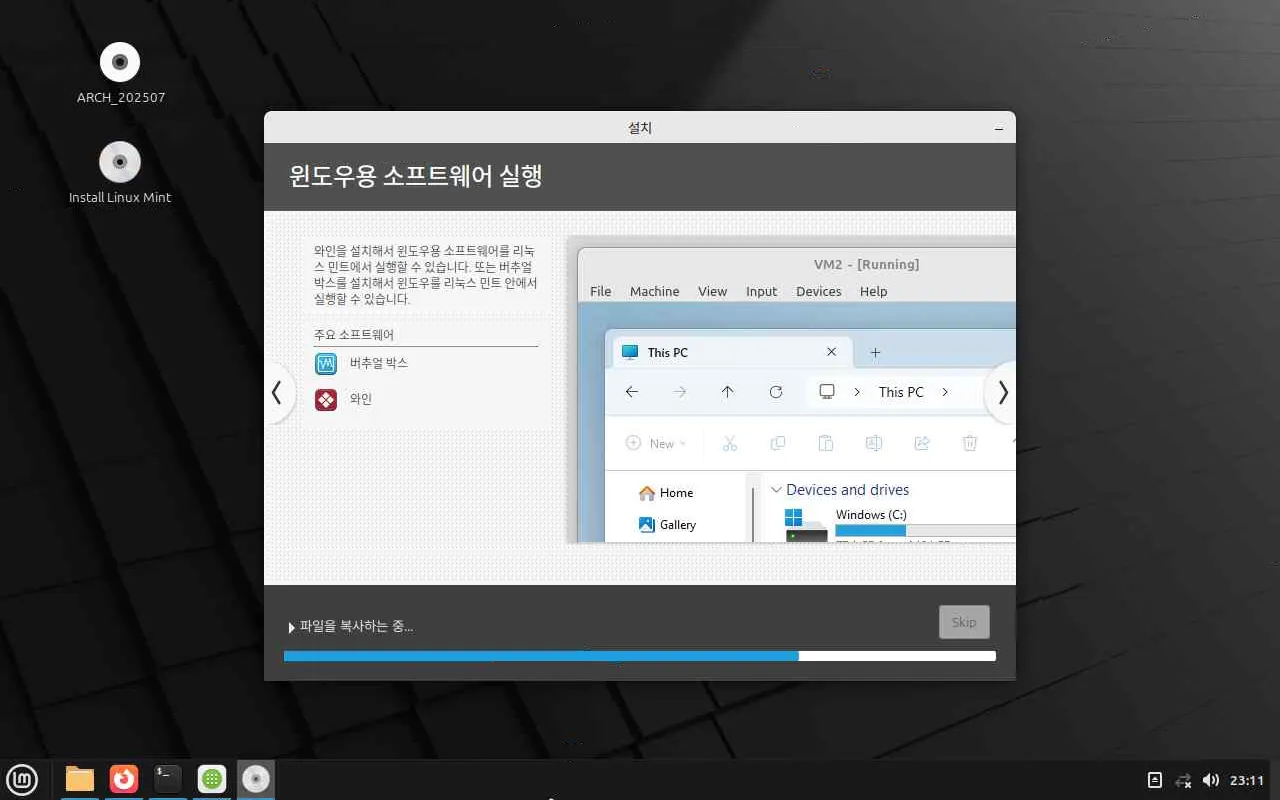Viewport: 1280px width, 800px height.
Task: Open the Files folder in the taskbar
Action: pyautogui.click(x=80, y=779)
